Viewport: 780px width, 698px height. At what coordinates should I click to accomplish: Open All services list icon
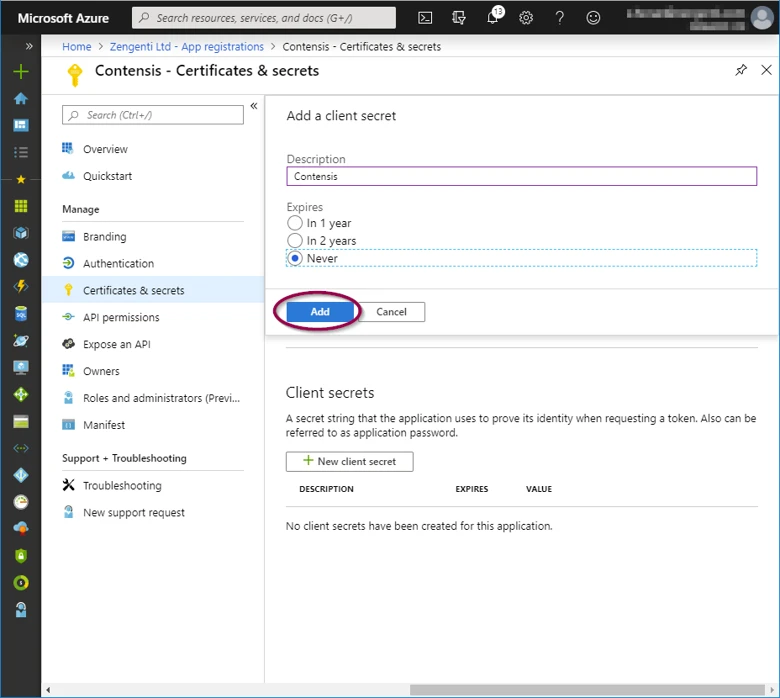(21, 152)
